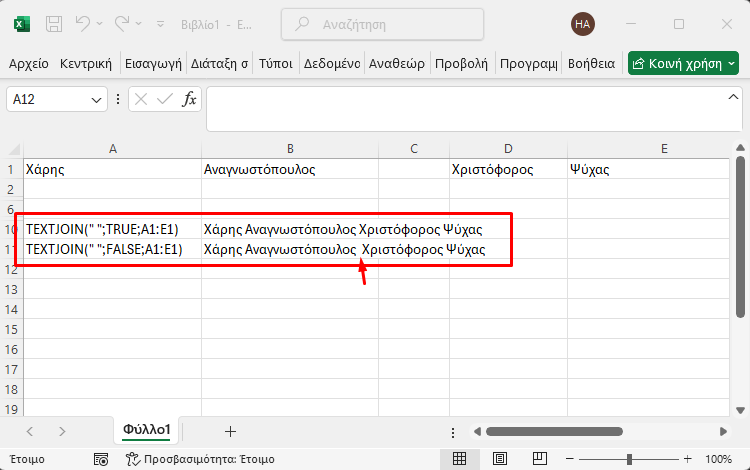Click the horizontal scrollbar left arrow
750x470 pixels.
click(477, 432)
